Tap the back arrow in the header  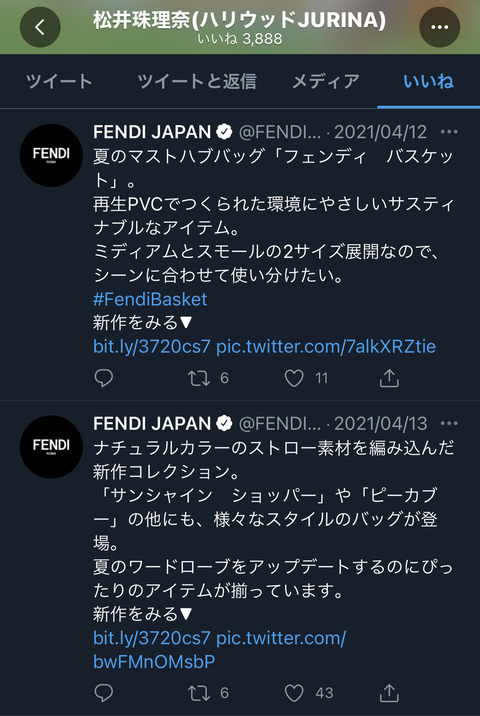click(x=40, y=27)
